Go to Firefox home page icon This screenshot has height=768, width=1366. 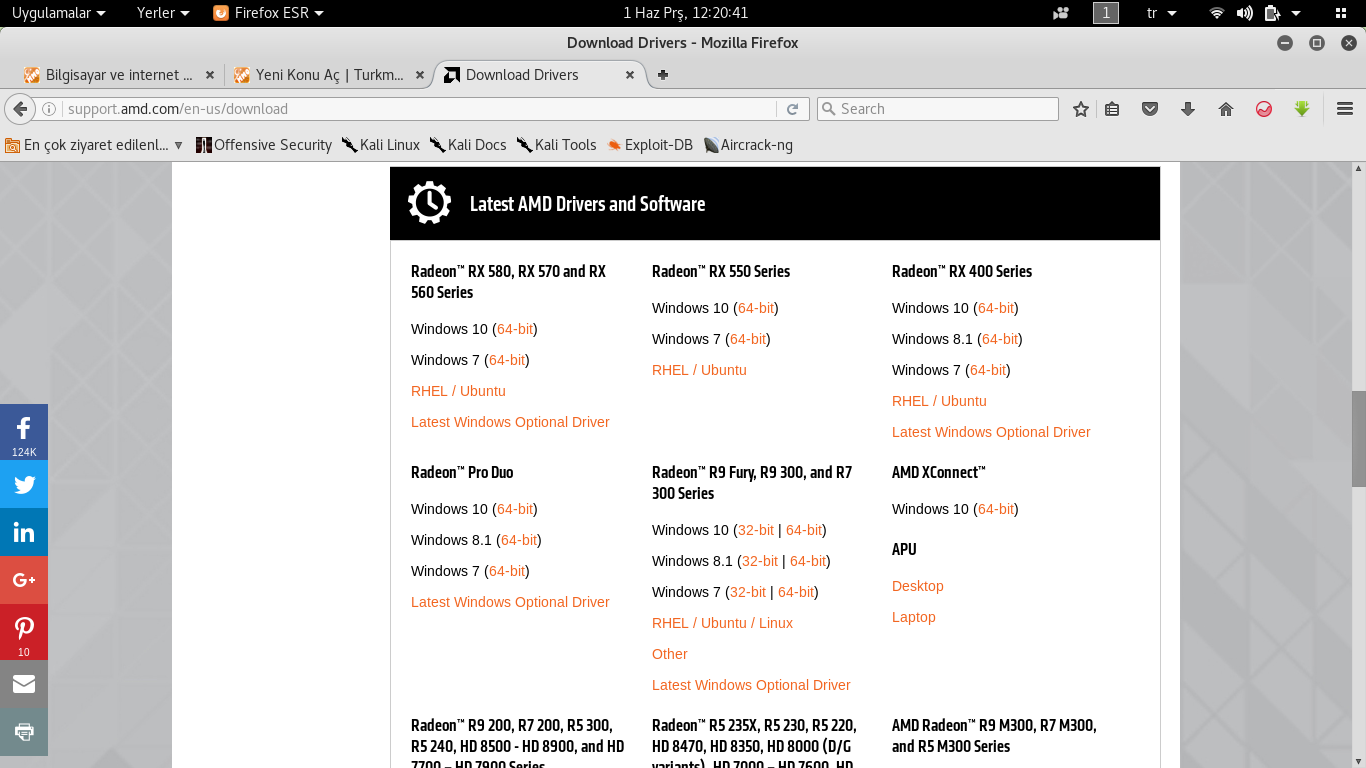point(1226,109)
